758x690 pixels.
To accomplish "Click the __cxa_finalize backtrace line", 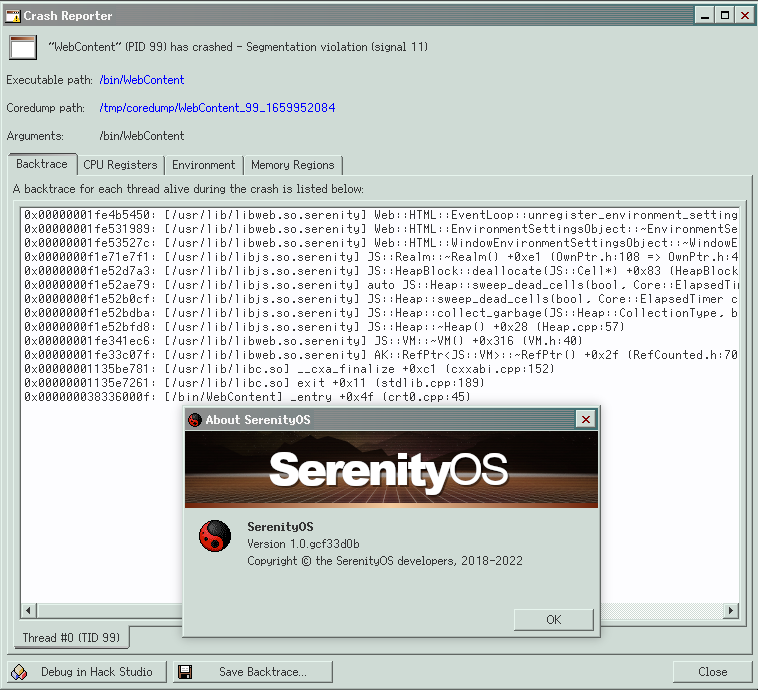I will pos(289,369).
